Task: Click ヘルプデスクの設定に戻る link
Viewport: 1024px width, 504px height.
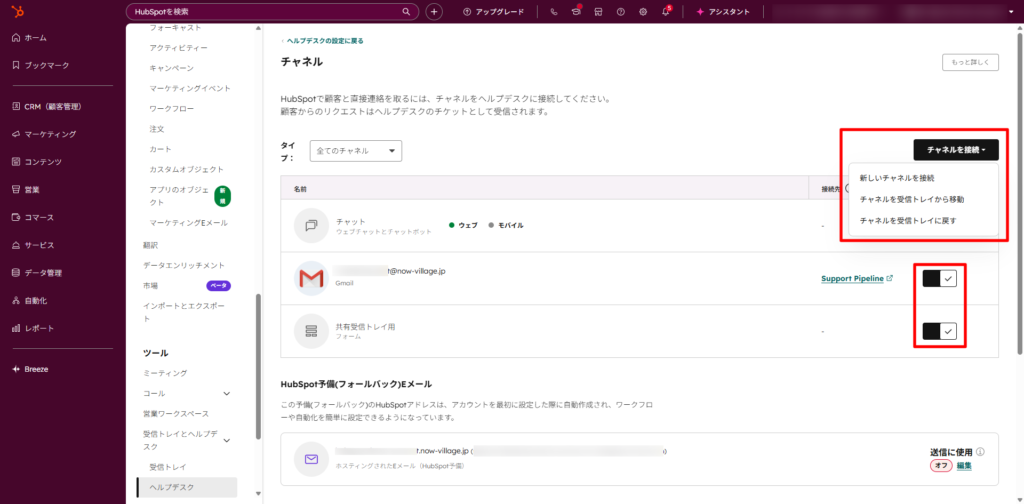Action: pos(325,40)
